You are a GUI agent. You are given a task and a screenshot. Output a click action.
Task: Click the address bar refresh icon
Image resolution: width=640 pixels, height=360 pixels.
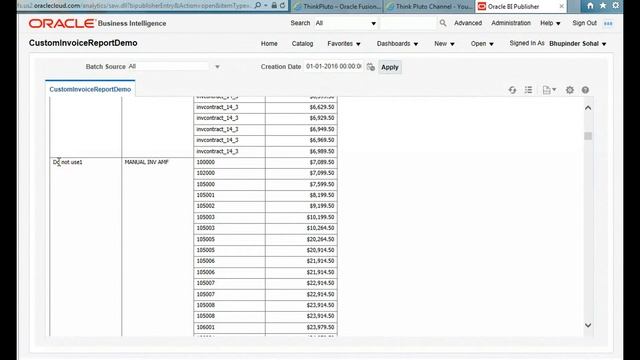click(x=282, y=6)
